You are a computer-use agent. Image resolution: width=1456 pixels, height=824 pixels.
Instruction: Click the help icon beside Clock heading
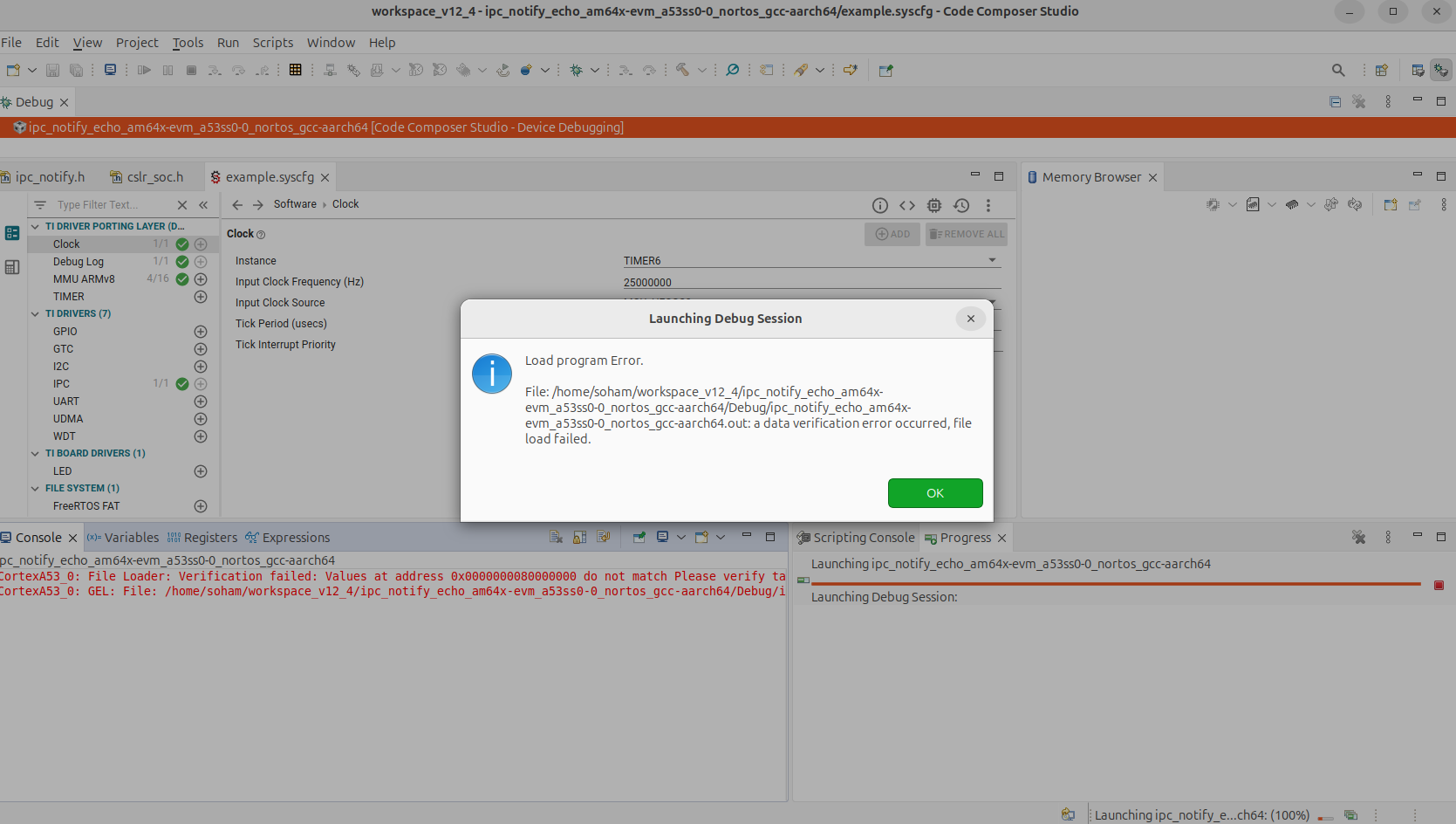(x=261, y=235)
